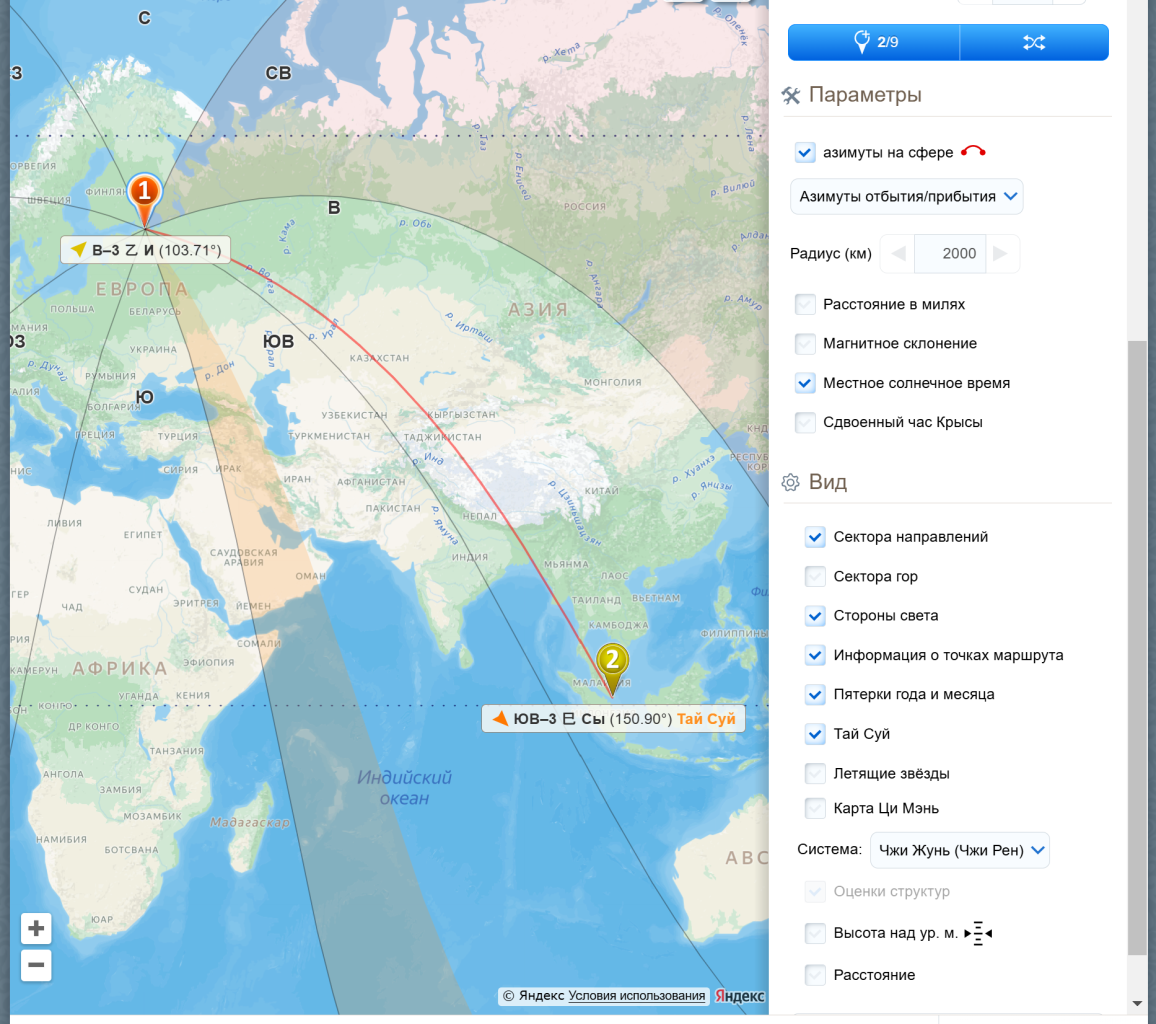Open the Система Чжи Жунь dropdown
Image resolution: width=1156 pixels, height=1024 pixels.
(959, 850)
